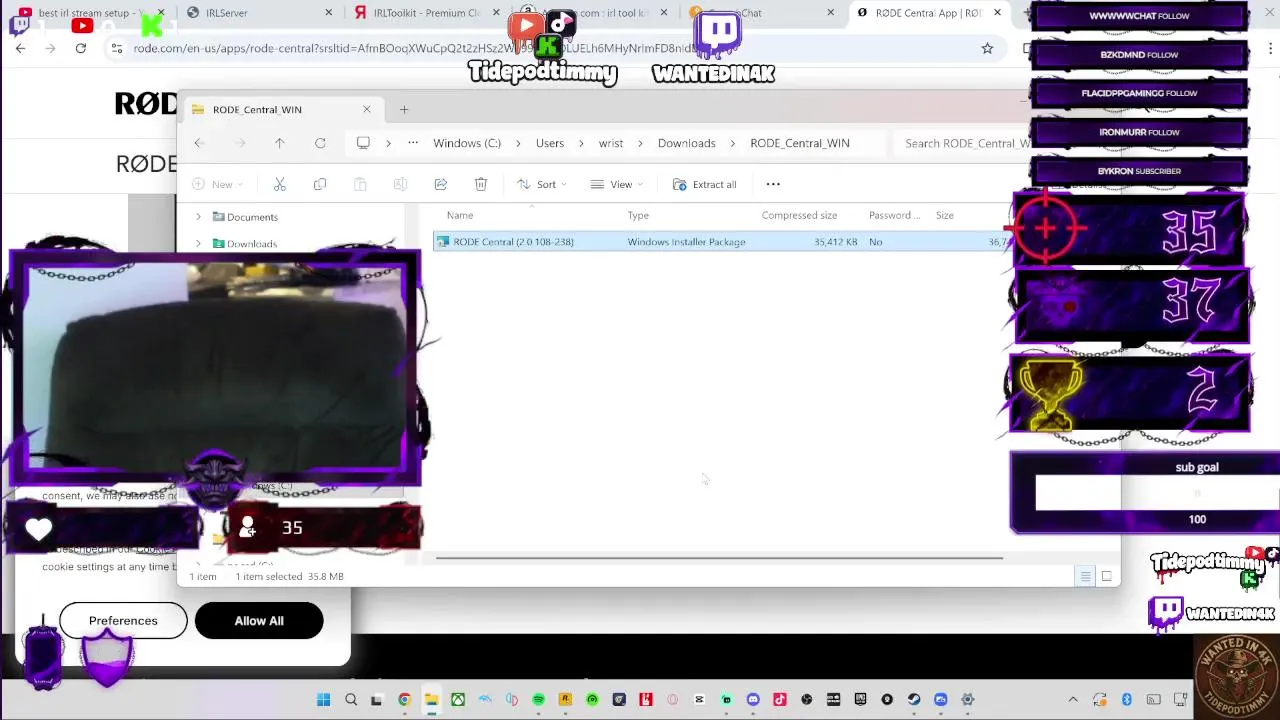Go to wrist folder in breadcrumb
Image resolution: width=1280 pixels, height=720 pixels.
pos(611,143)
